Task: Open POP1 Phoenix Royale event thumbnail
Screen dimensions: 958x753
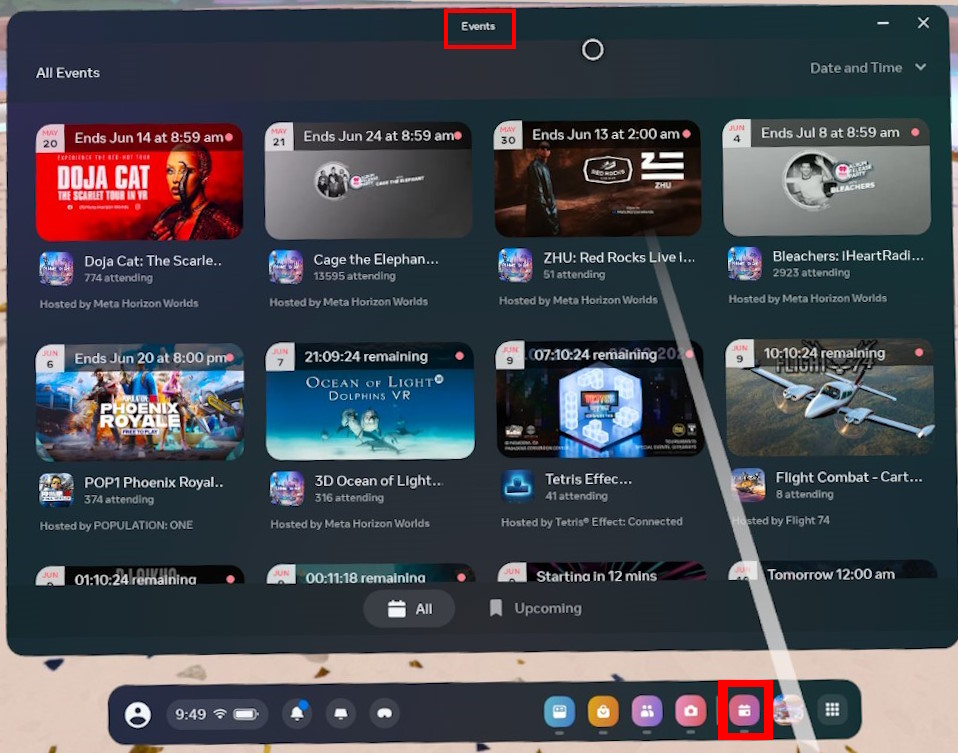Action: pyautogui.click(x=139, y=402)
